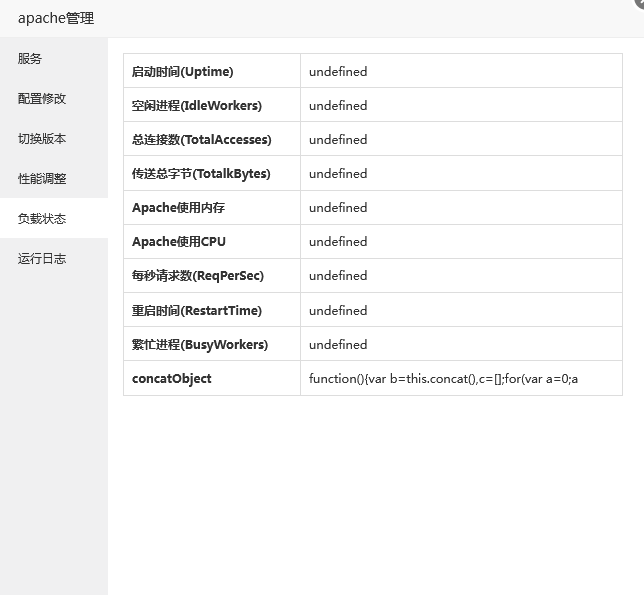Viewport: 644px width, 595px height.
Task: Click 总连接数(TotalAccesses) label cell
Action: click(x=212, y=139)
